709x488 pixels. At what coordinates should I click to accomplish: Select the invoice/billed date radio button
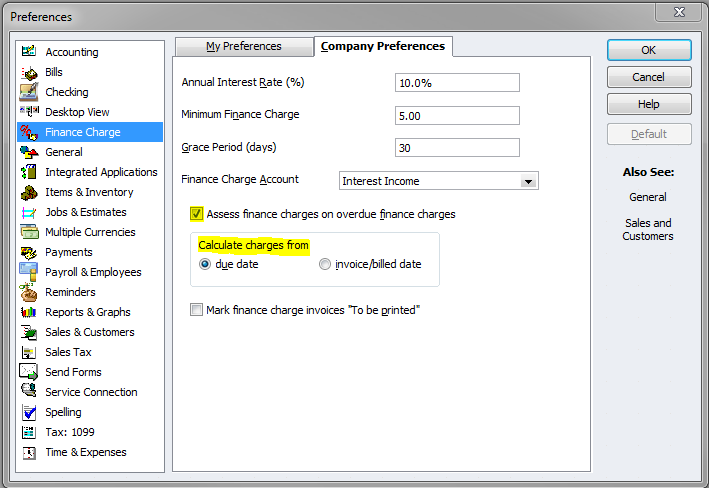click(x=325, y=264)
